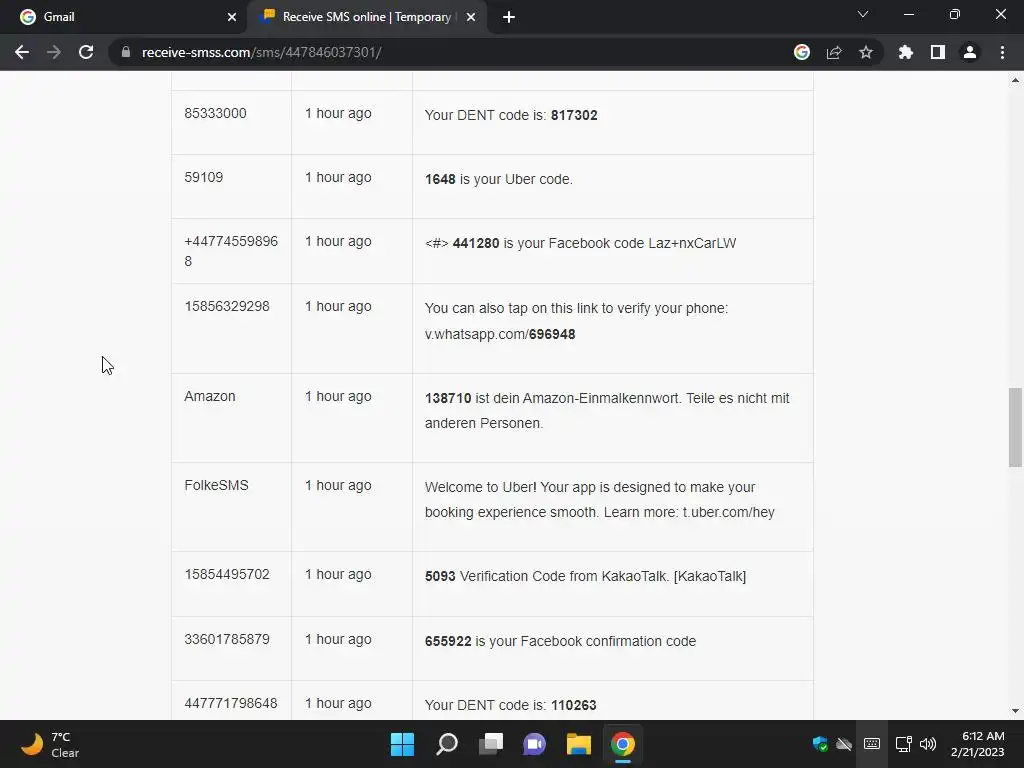Click '1 hour ago' in Amazon row
The width and height of the screenshot is (1024, 768).
(338, 396)
